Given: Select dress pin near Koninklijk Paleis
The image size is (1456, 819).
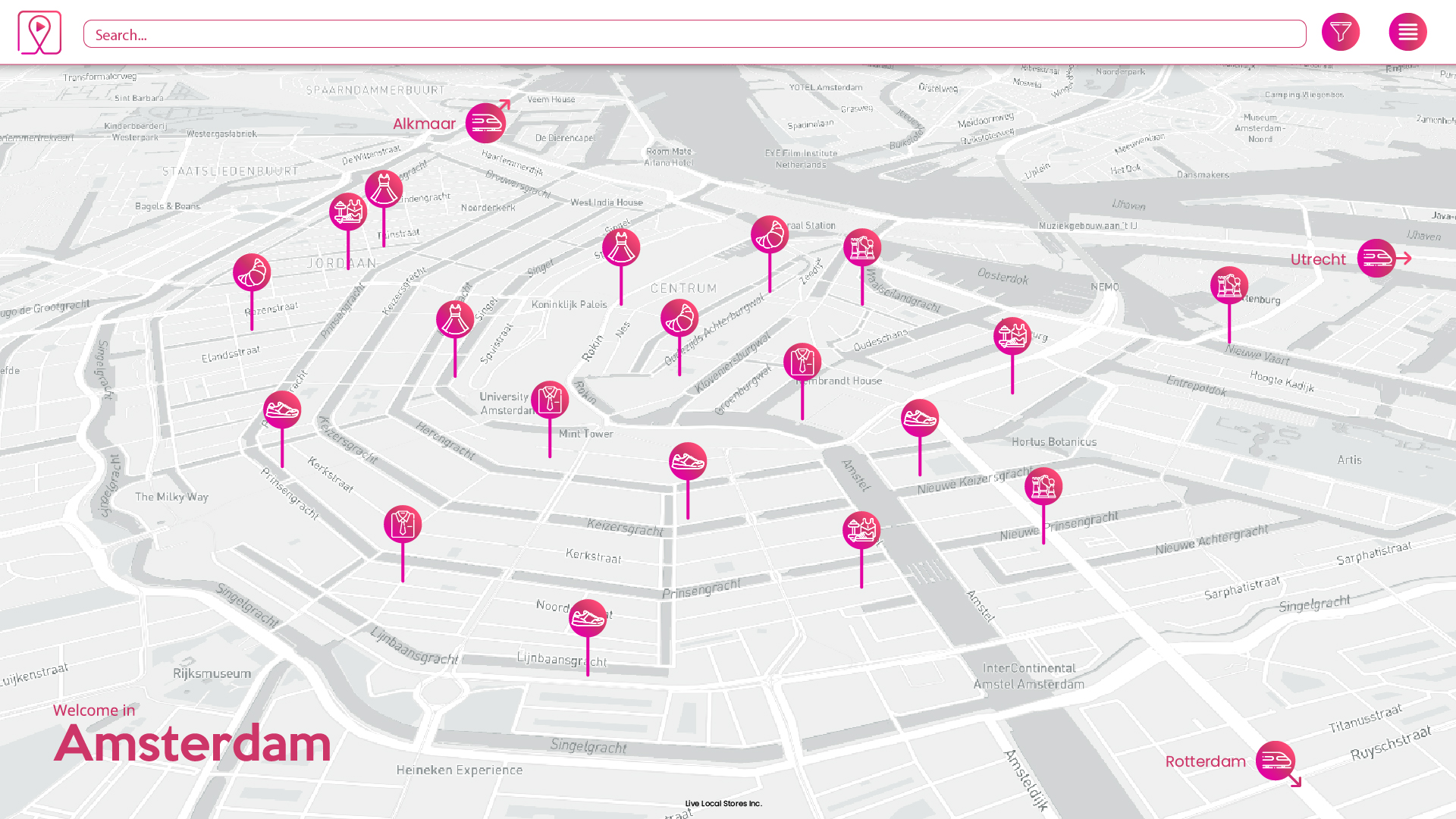Looking at the screenshot, I should [621, 248].
